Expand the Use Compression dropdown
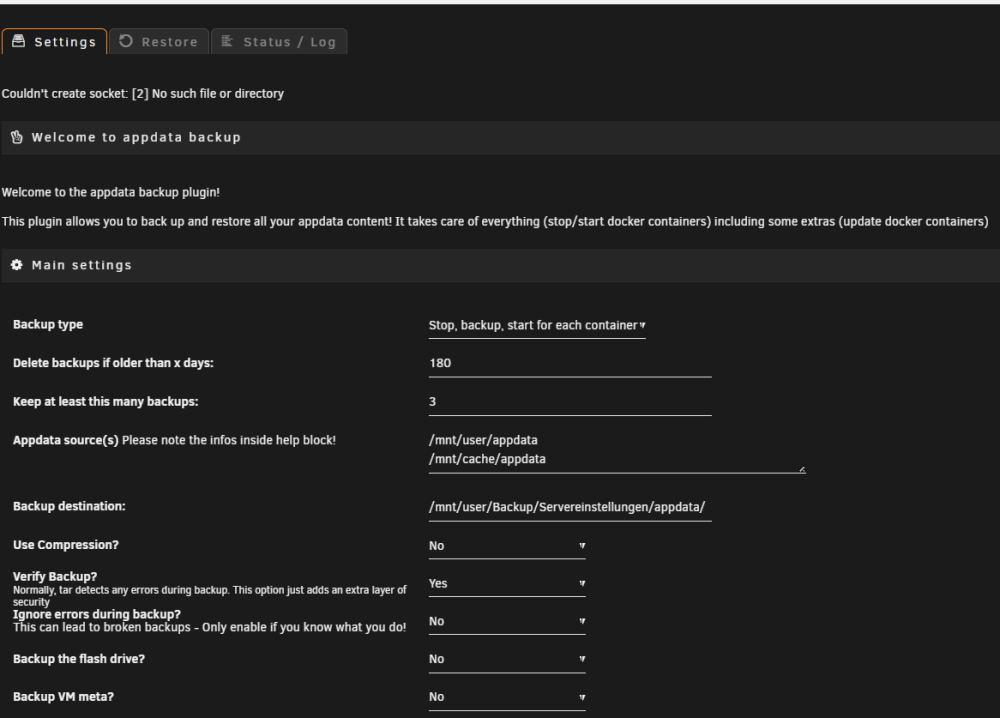This screenshot has height=718, width=1000. (x=507, y=546)
